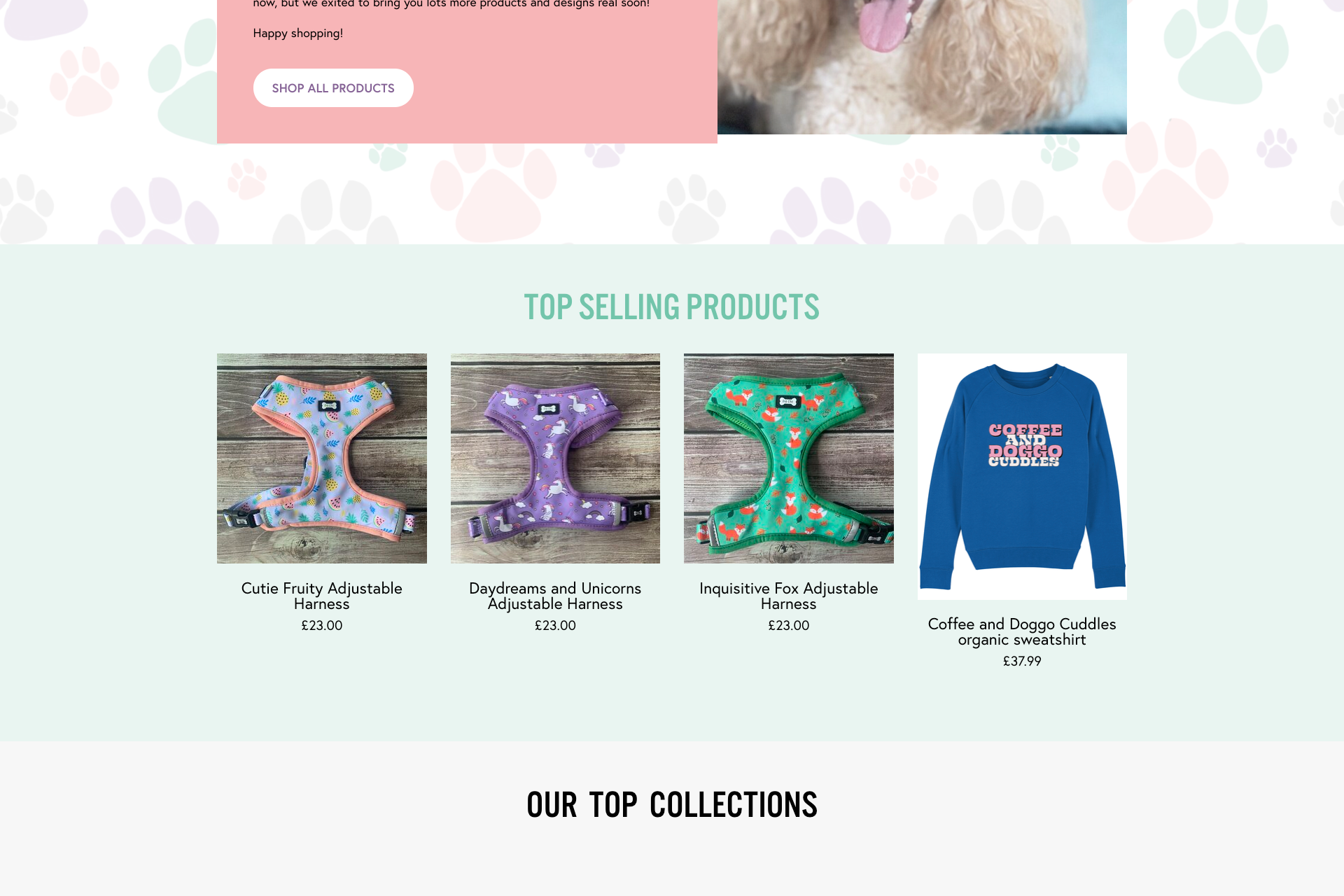This screenshot has width=1344, height=896.
Task: Open the Cutie Fruity harness product image
Action: (322, 458)
